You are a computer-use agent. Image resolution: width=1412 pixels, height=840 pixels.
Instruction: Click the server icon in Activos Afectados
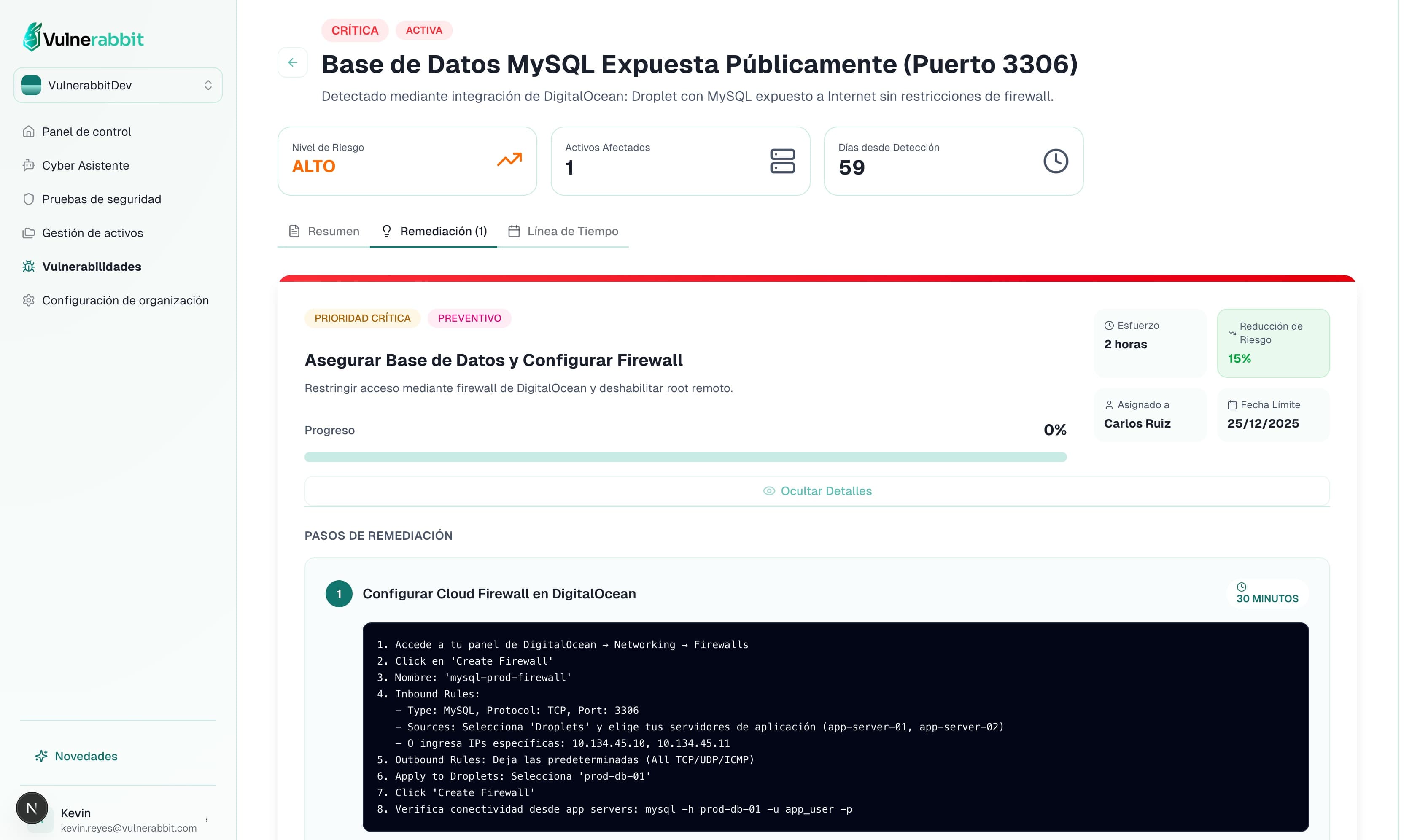(x=783, y=161)
